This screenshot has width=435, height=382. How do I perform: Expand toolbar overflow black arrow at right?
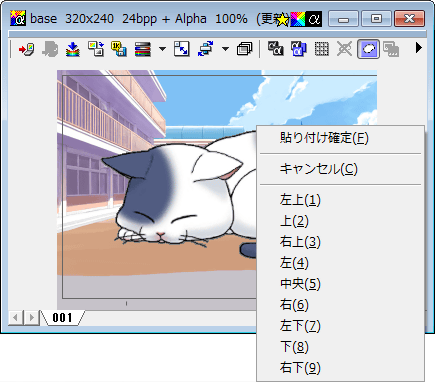pos(419,48)
